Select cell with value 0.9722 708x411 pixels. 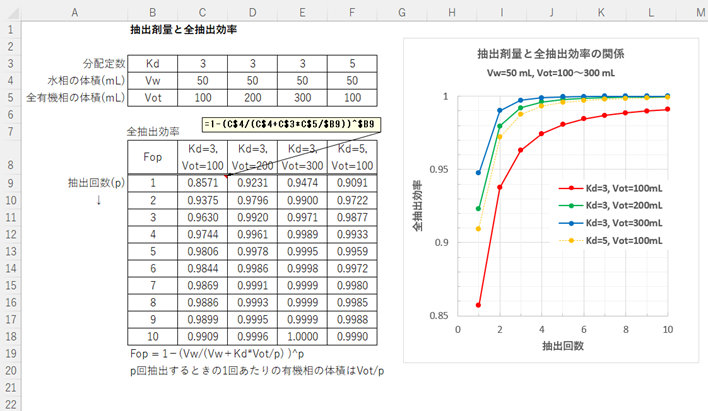pyautogui.click(x=352, y=200)
